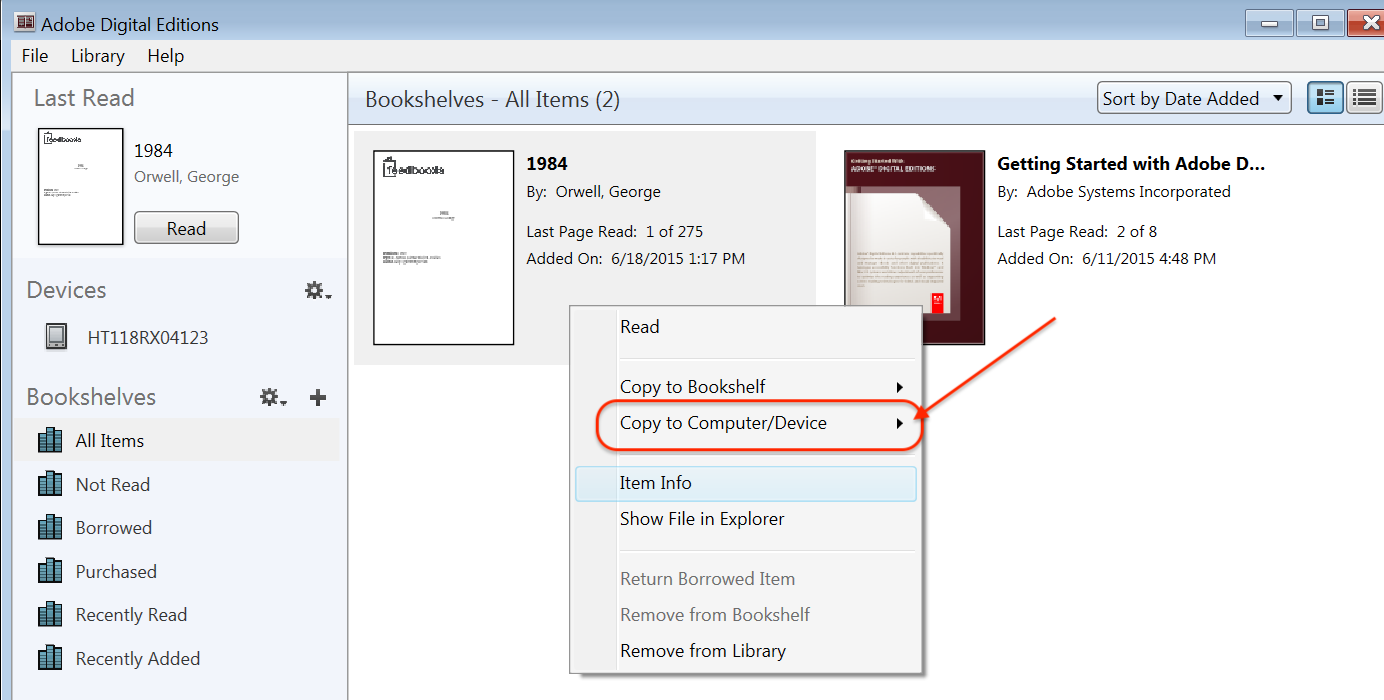Screen dimensions: 1384x700
Task: Select the HT118RX04123 device name
Action: (x=148, y=338)
